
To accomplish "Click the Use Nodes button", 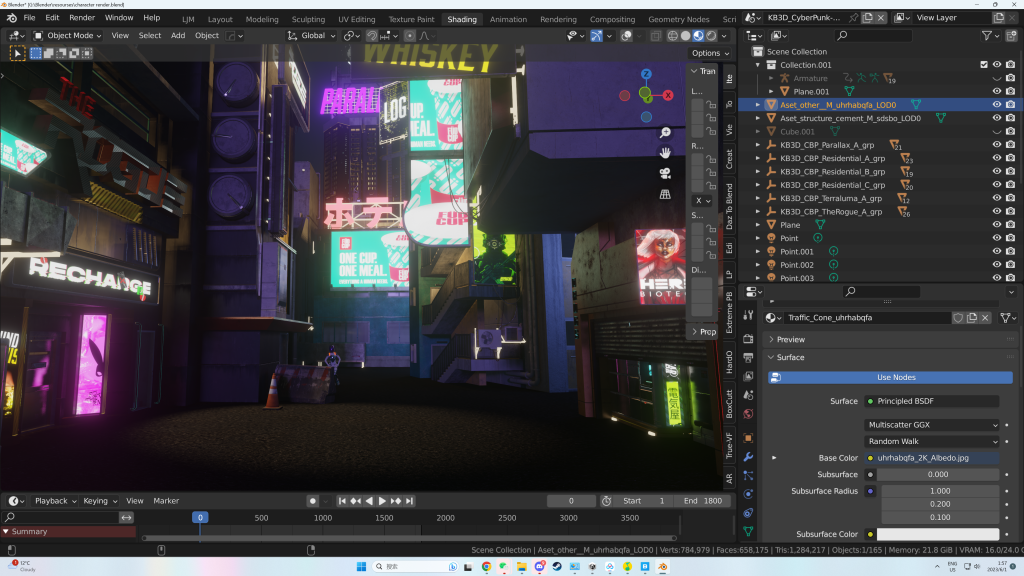I will (x=891, y=377).
